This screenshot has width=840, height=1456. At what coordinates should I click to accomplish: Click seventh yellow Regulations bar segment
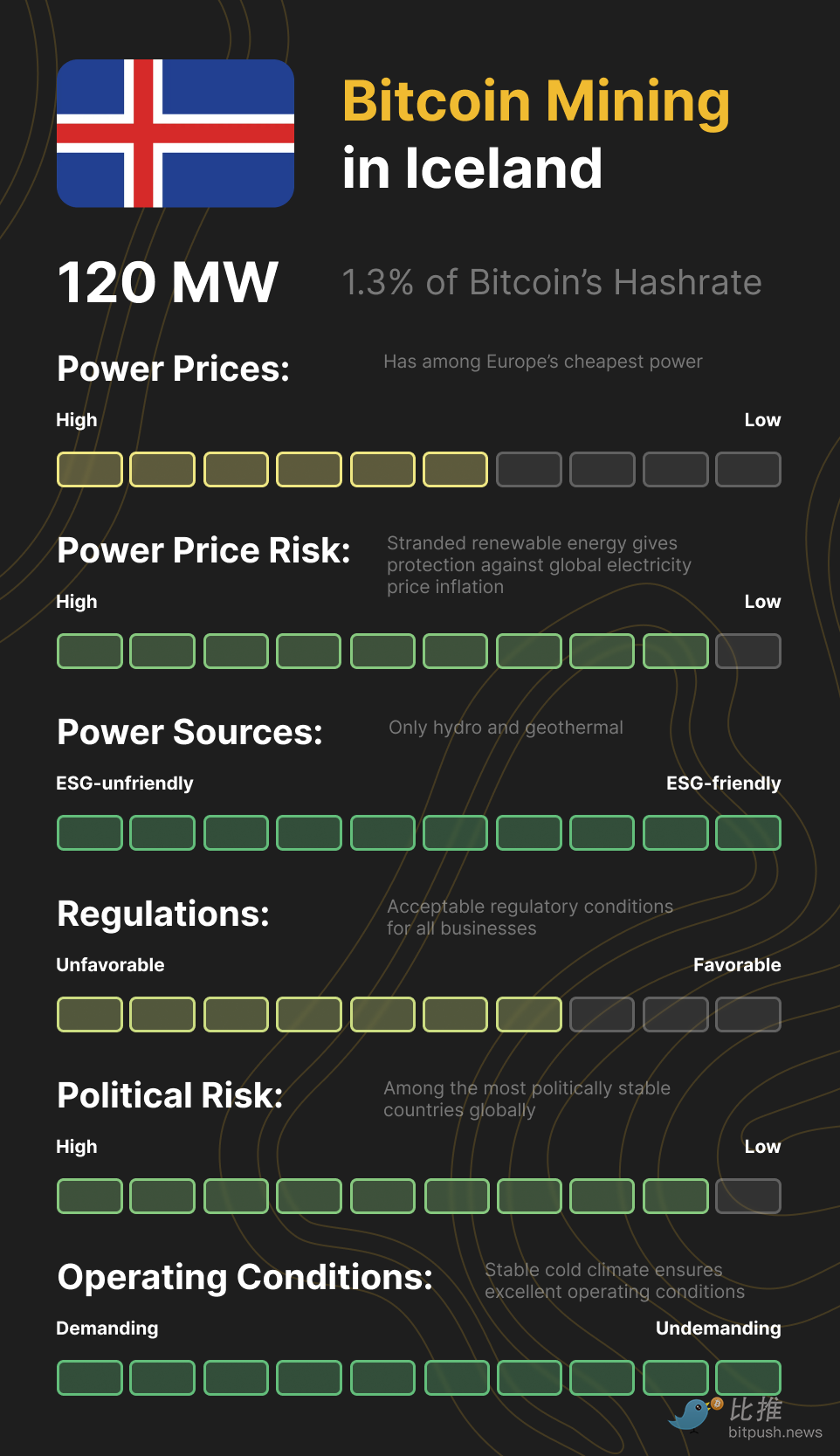pos(529,1015)
